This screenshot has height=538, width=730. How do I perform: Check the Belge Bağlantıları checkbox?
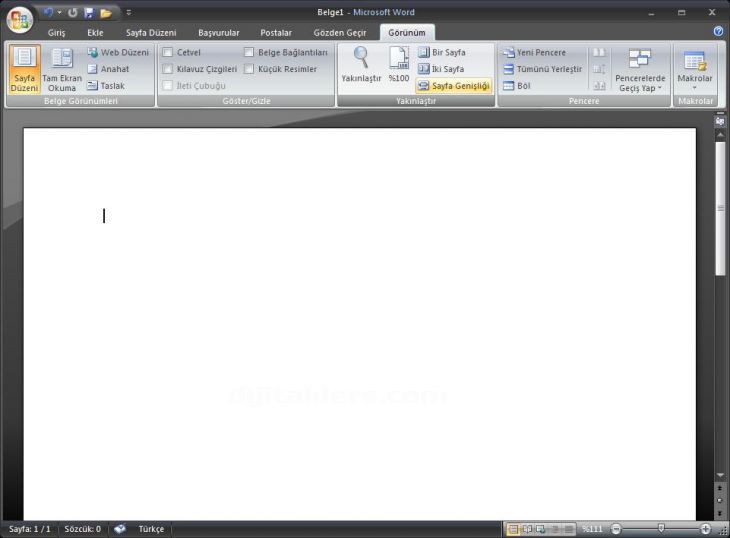click(249, 52)
